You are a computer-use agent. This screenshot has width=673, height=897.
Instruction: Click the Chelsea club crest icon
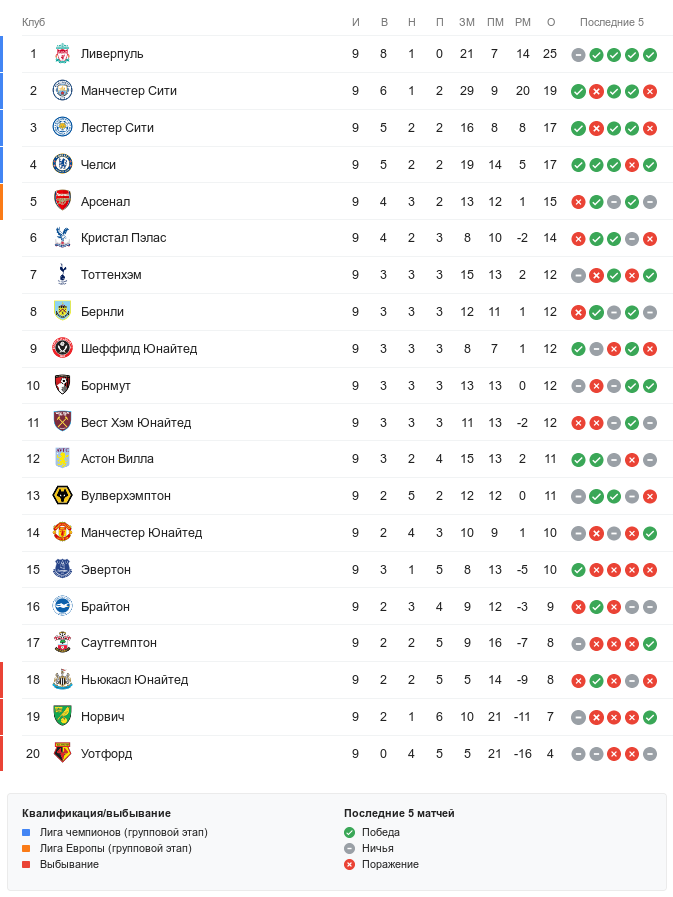pos(62,165)
